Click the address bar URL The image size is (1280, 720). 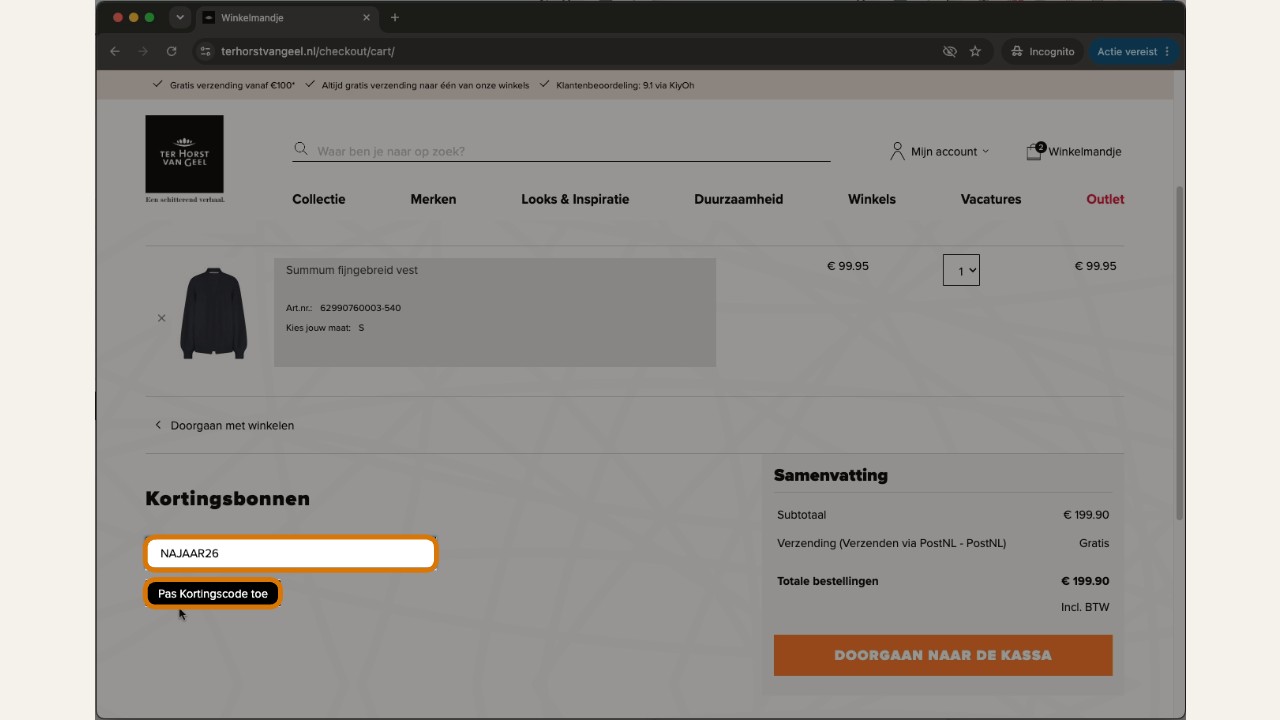(308, 51)
